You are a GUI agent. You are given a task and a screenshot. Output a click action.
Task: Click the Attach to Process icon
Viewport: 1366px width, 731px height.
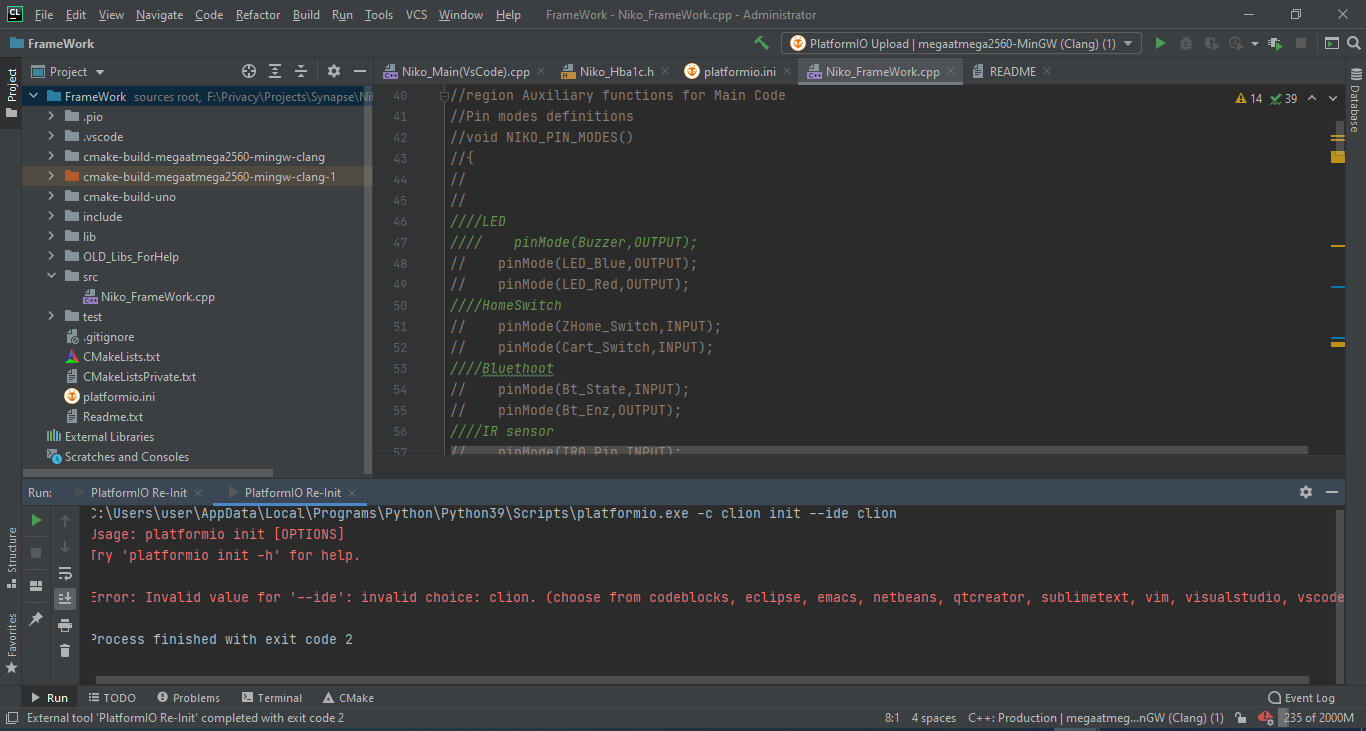1275,43
